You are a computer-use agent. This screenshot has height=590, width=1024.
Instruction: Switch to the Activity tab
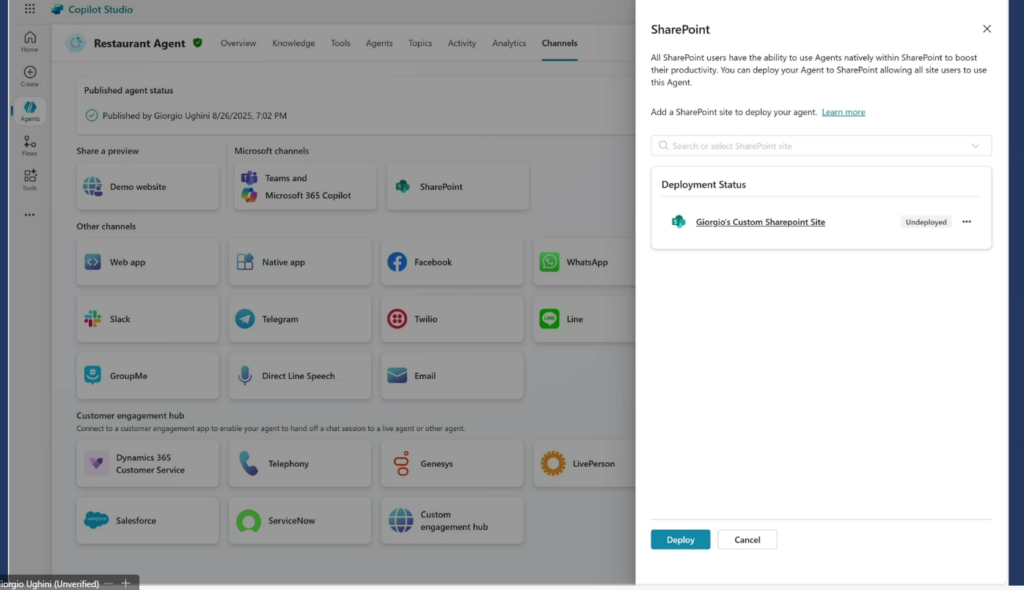coord(462,43)
